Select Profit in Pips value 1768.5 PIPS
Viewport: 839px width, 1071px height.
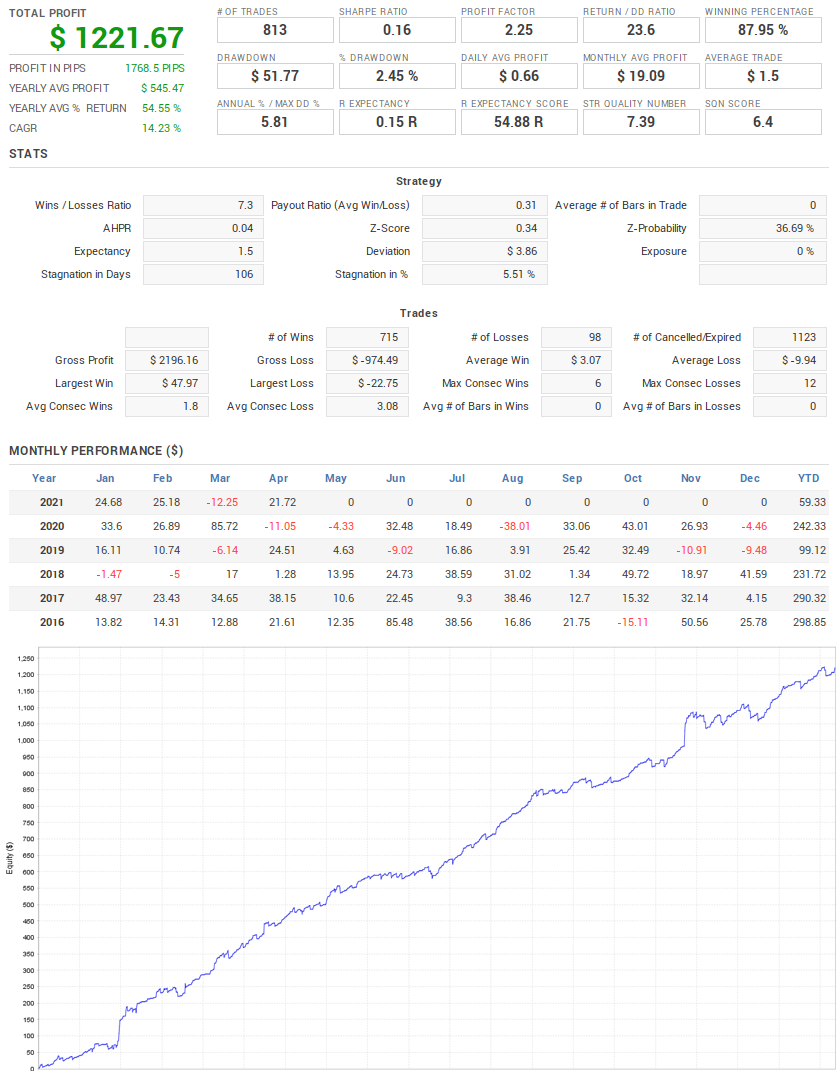click(x=154, y=68)
